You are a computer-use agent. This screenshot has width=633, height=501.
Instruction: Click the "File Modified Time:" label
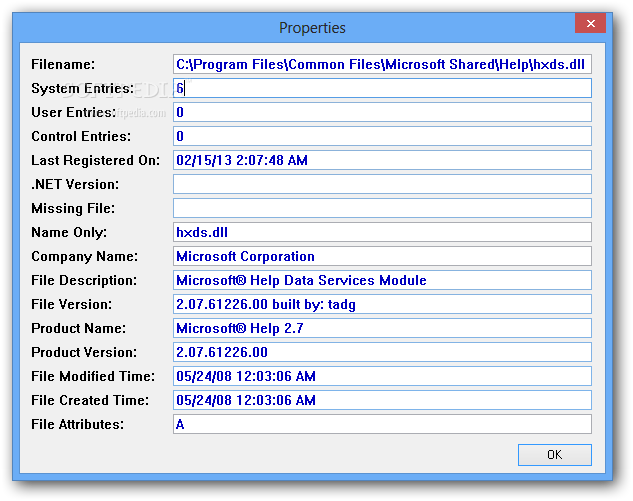click(x=93, y=376)
